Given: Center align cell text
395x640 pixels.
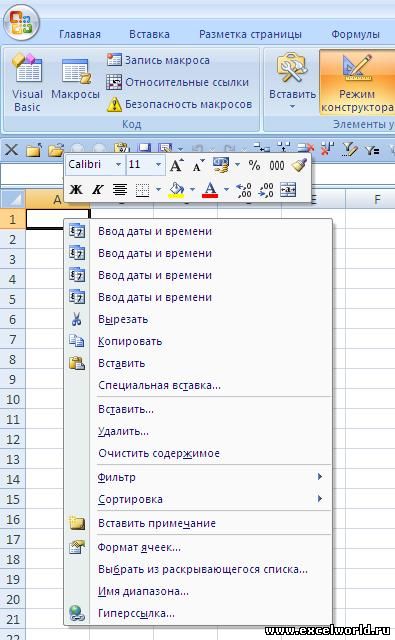Looking at the screenshot, I should coord(120,189).
